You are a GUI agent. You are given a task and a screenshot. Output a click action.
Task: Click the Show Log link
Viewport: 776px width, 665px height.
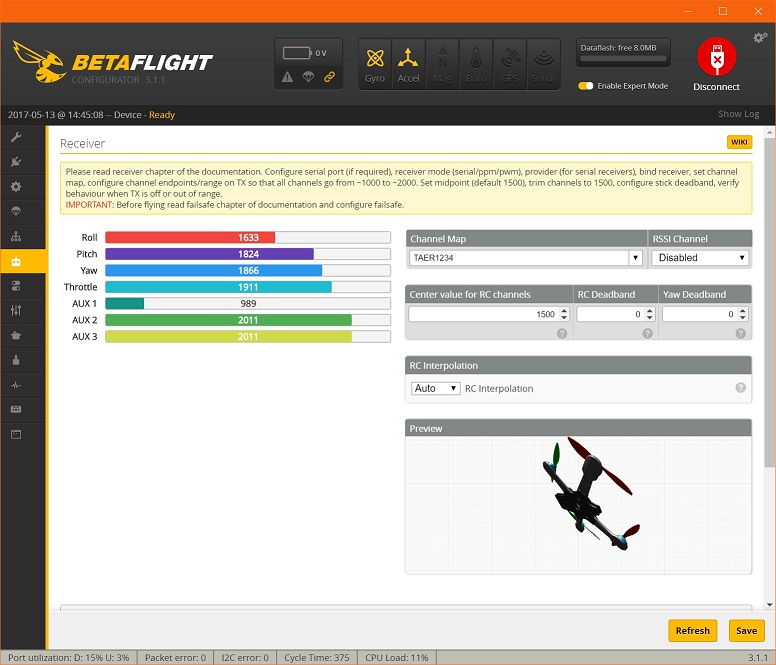[738, 114]
